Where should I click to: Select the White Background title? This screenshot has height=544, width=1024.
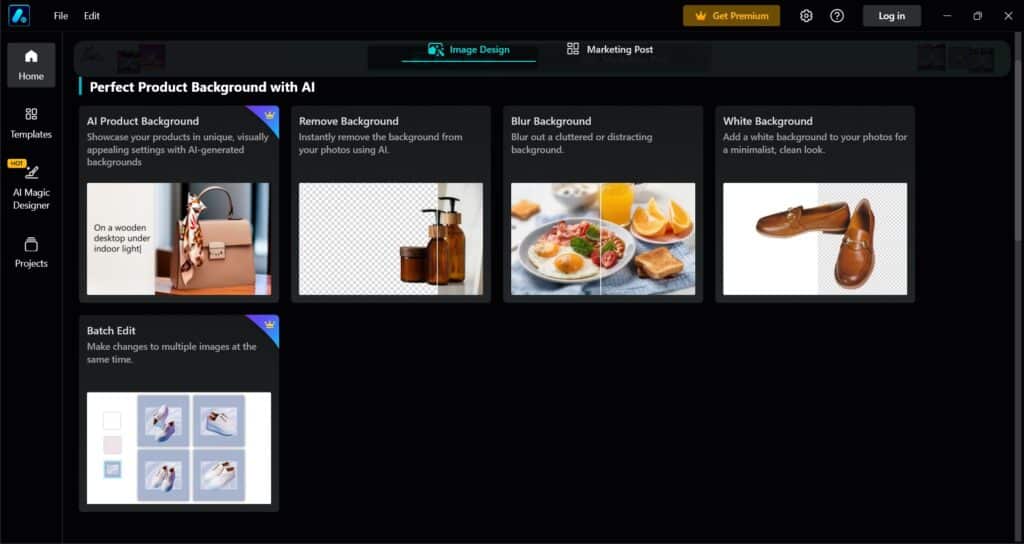[x=768, y=121]
